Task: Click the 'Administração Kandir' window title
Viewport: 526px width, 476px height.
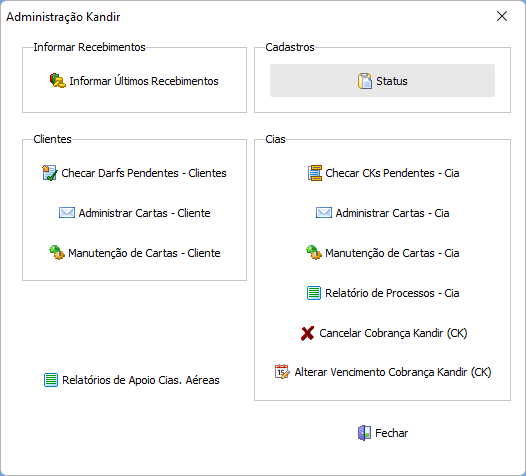Action: 63,17
